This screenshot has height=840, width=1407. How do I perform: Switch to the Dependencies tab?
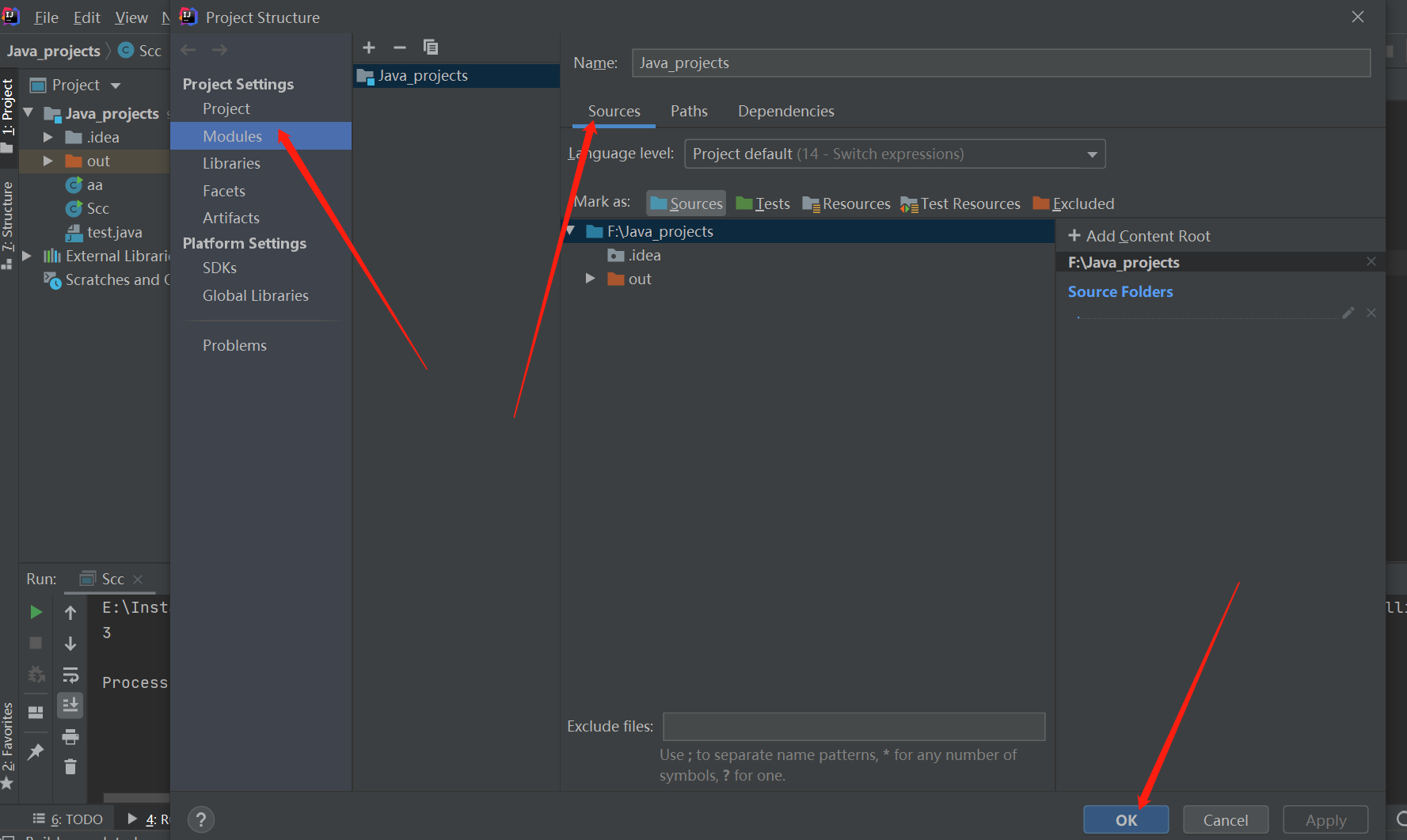[785, 111]
